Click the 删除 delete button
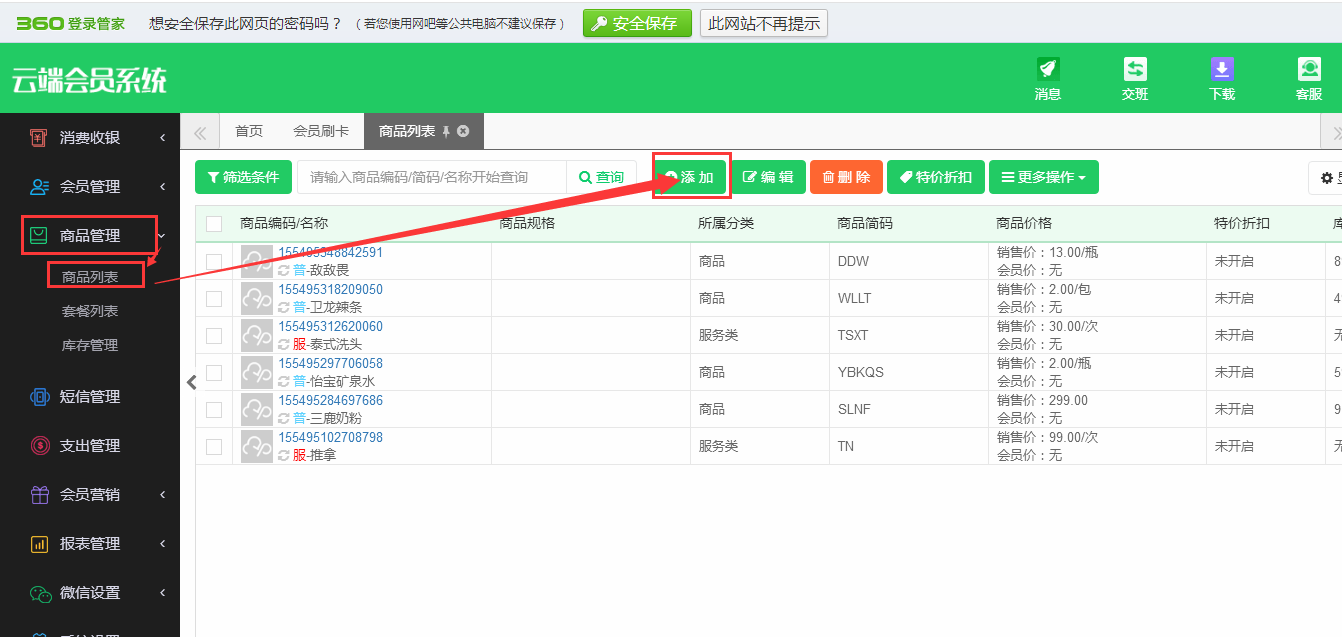Screen dimensions: 1342x637 846,177
